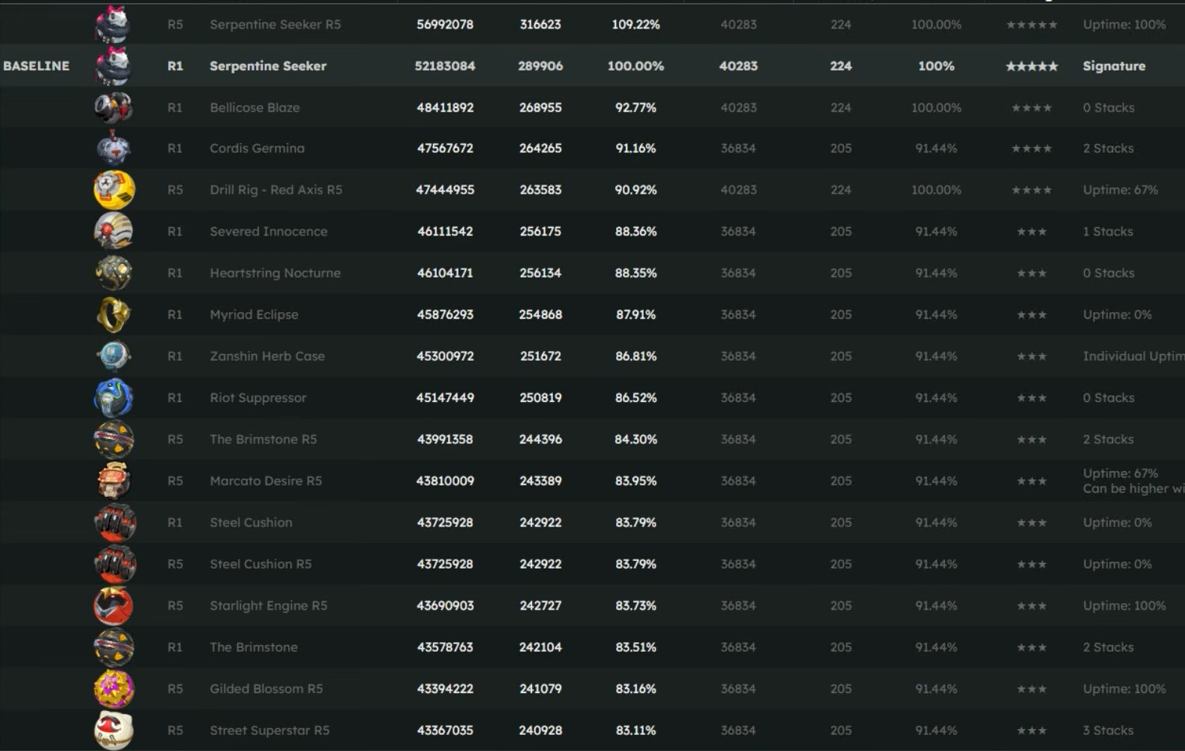Click the Signature note in baseline row
The width and height of the screenshot is (1185, 751).
click(x=1114, y=66)
